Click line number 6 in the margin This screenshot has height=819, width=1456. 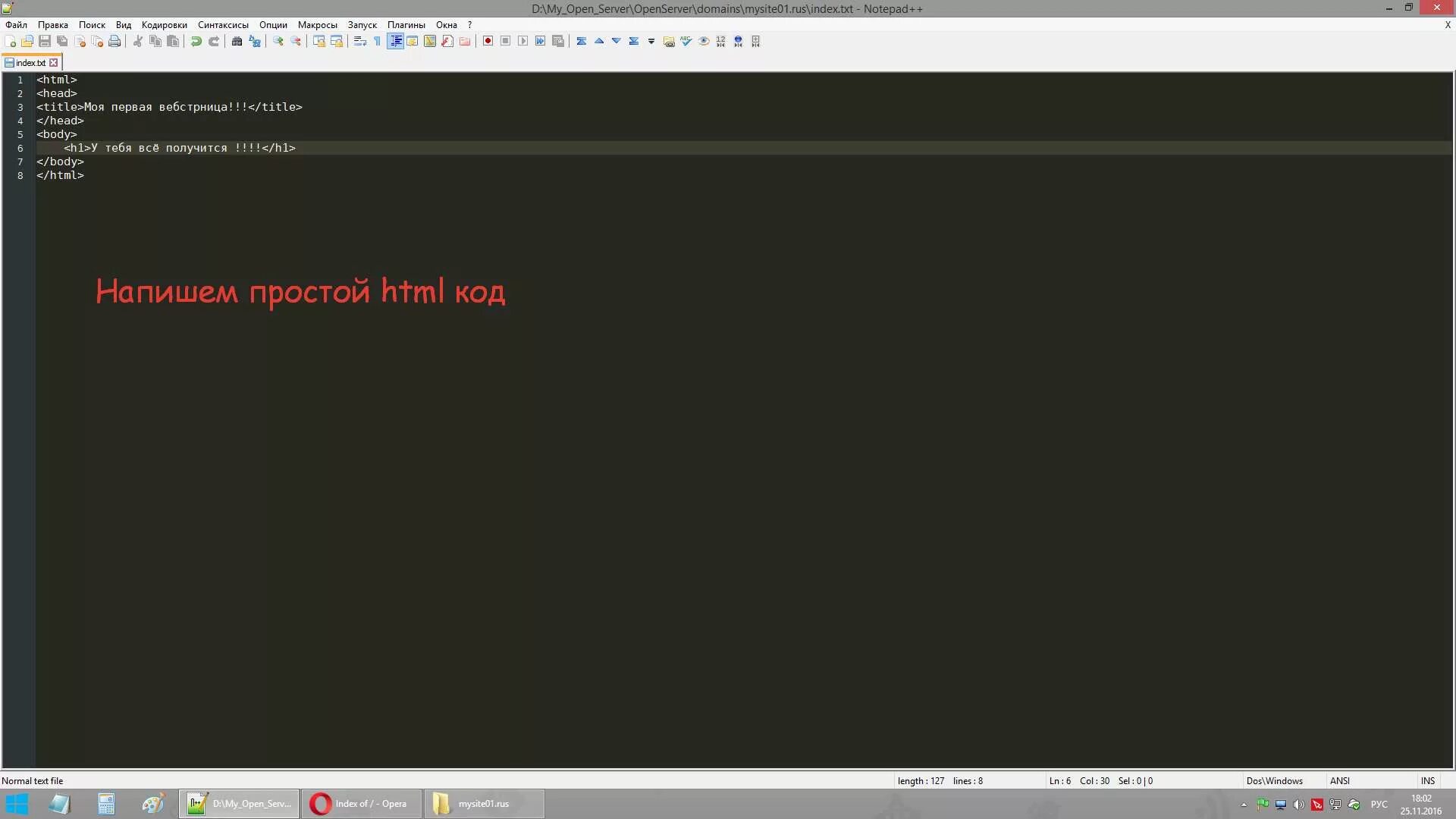coord(20,149)
